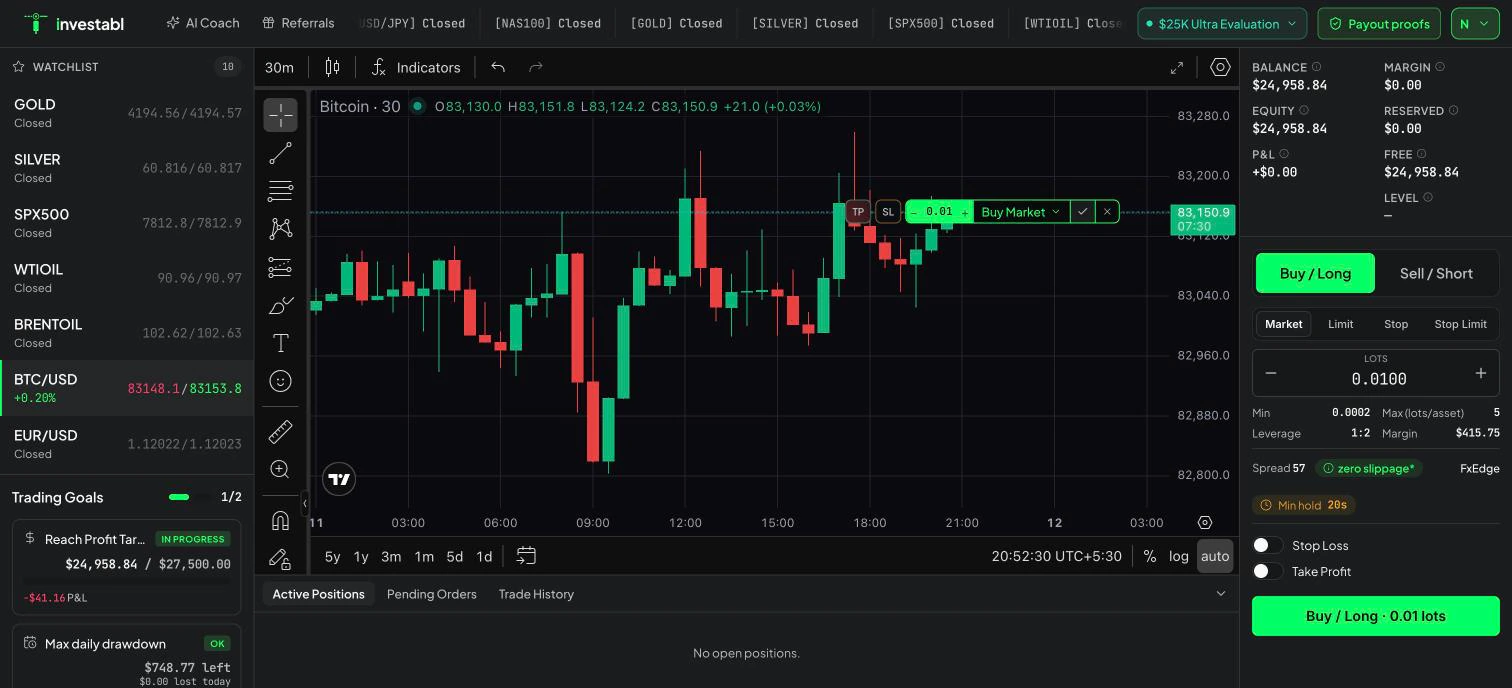Viewport: 1512px width, 688px height.
Task: Select the trend line drawing tool
Action: [280, 153]
